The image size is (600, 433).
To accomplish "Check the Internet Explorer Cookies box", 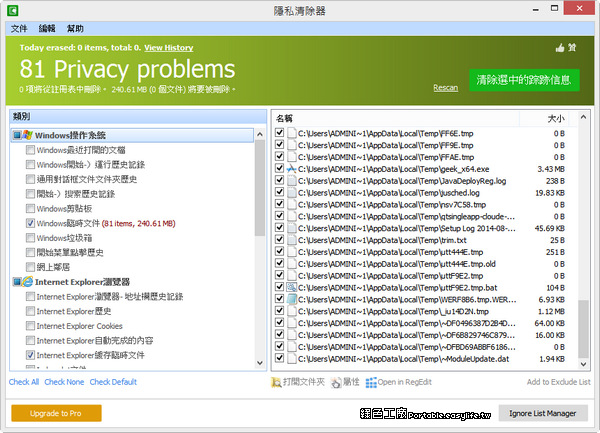I will point(30,326).
